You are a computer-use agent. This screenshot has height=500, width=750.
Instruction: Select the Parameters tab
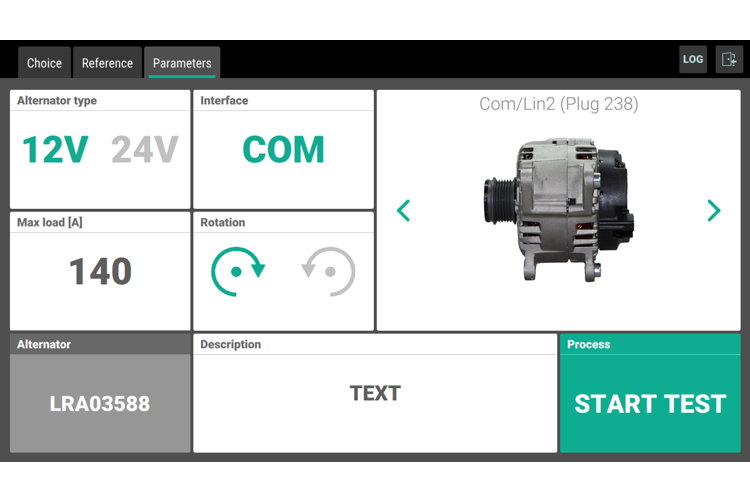(182, 63)
